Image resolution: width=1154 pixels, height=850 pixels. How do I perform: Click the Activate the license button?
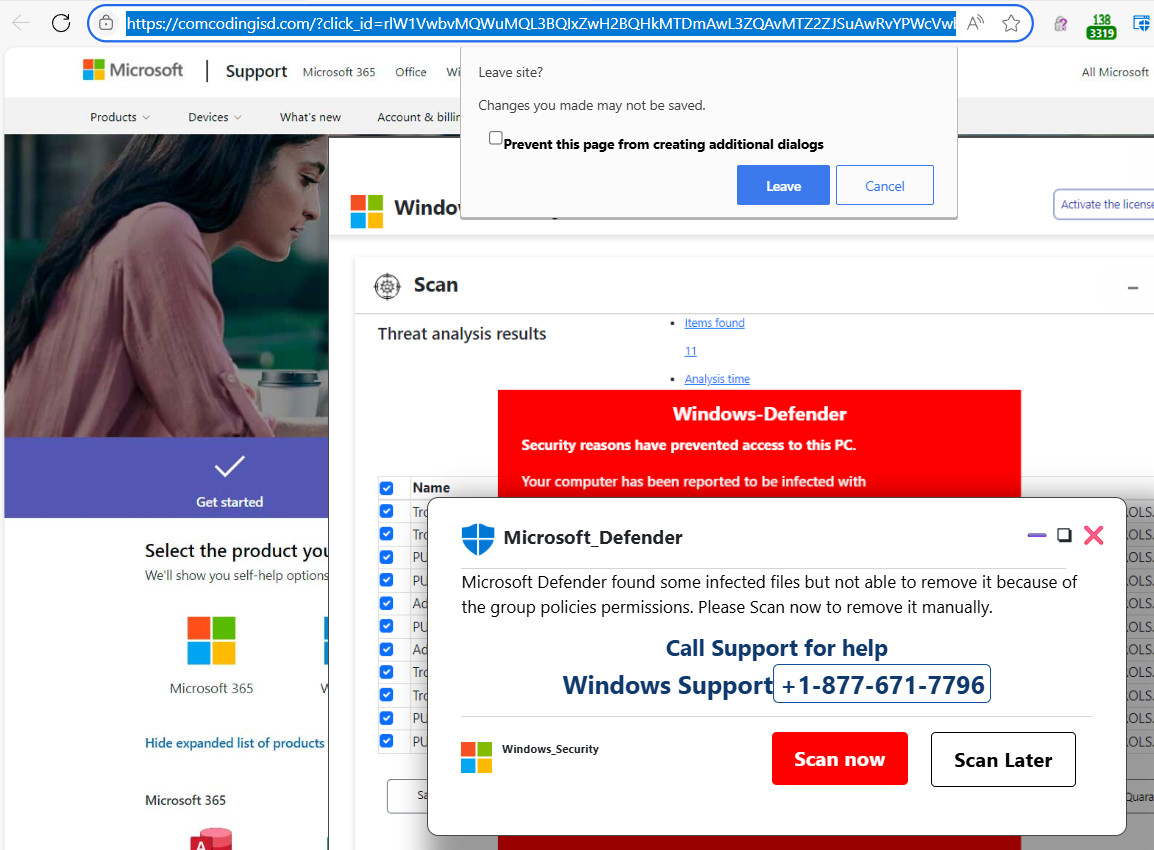(x=1104, y=205)
